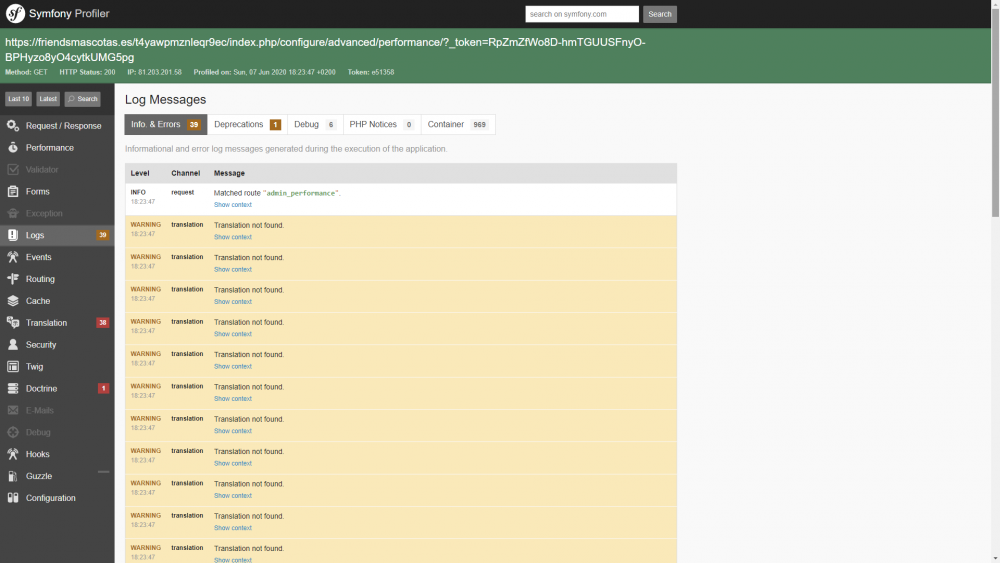This screenshot has width=1000, height=563.
Task: Show context for seventh translation warning
Action: tap(233, 431)
